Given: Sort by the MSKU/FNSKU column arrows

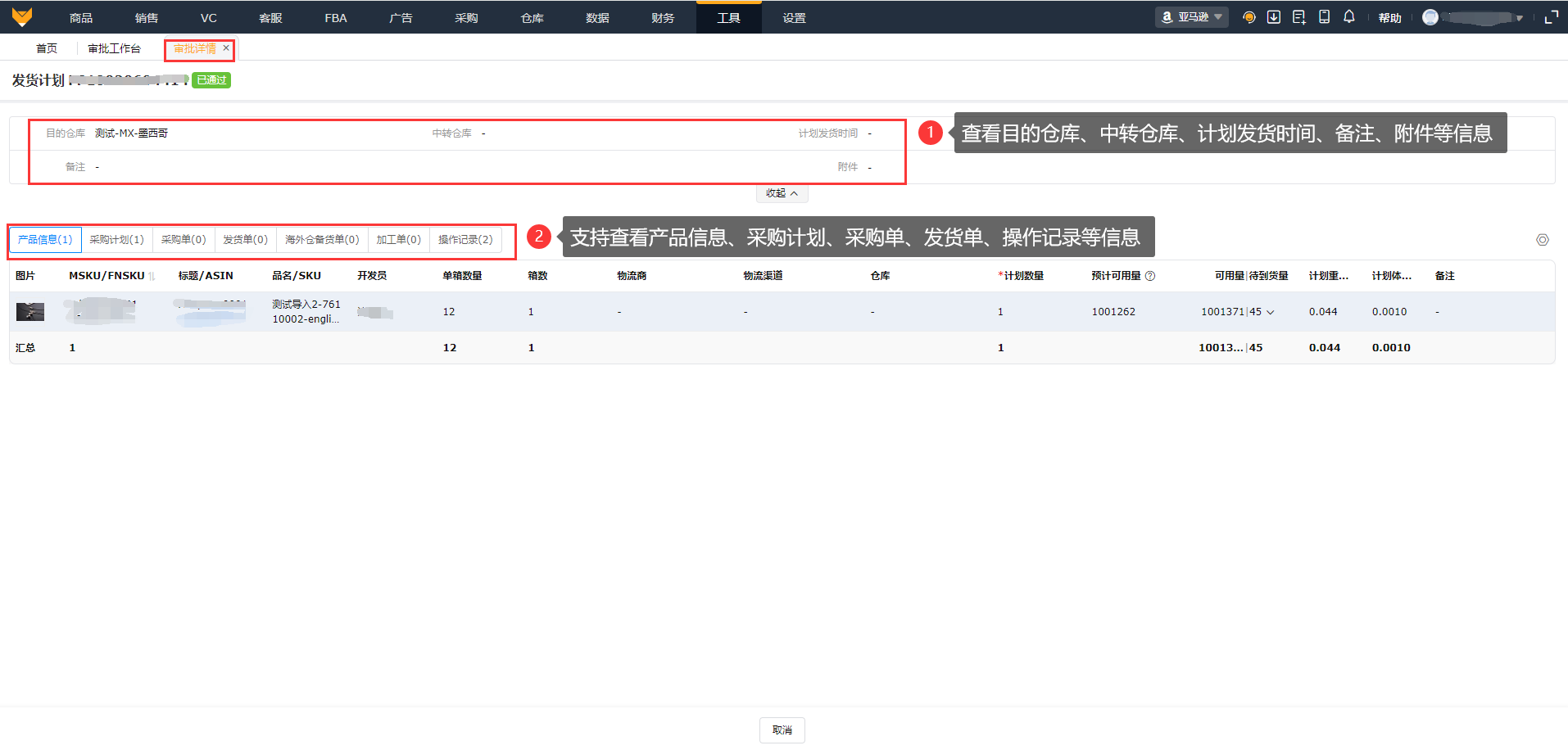Looking at the screenshot, I should [x=152, y=276].
